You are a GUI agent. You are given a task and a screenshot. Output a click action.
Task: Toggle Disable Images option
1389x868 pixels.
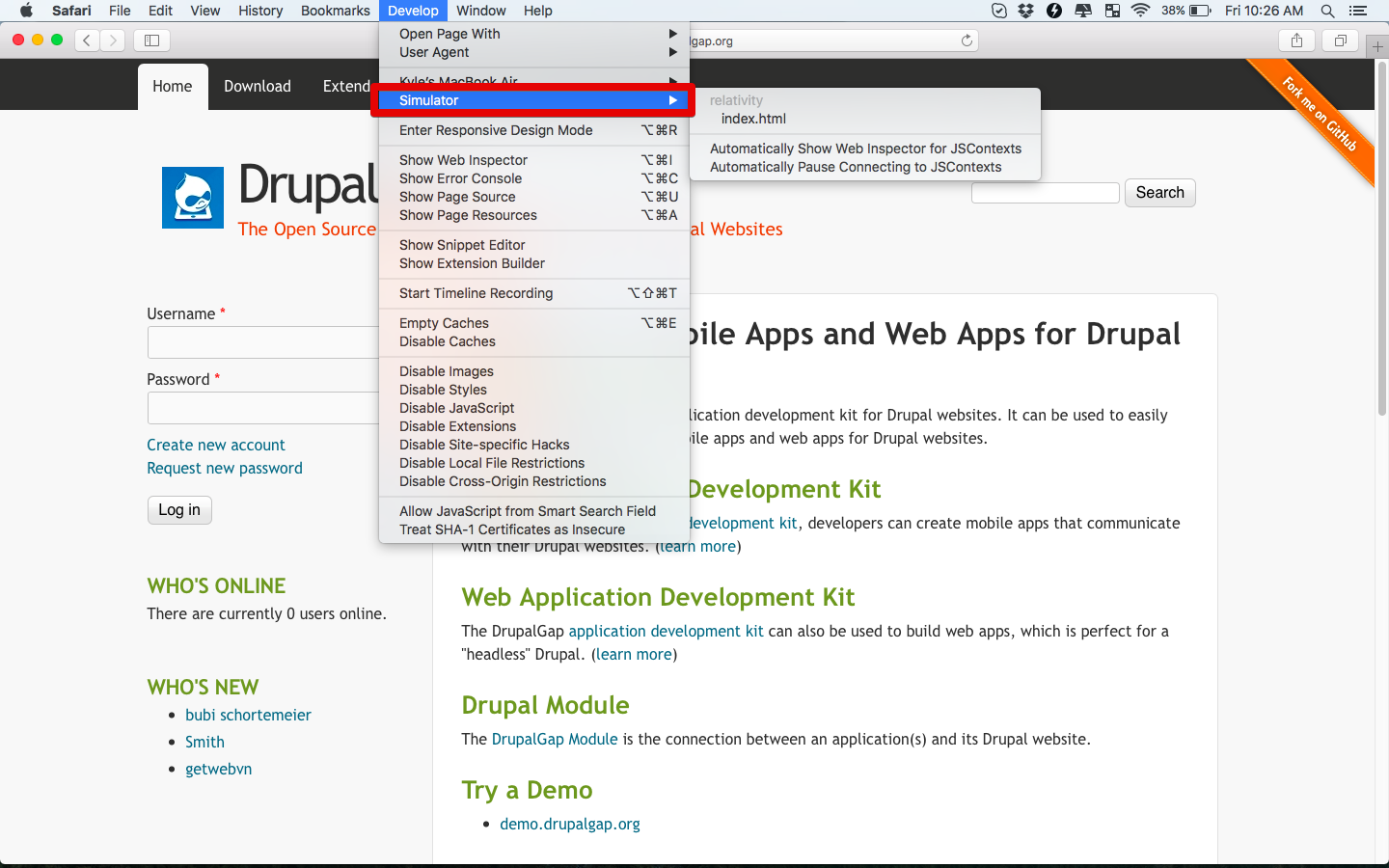[x=534, y=371]
